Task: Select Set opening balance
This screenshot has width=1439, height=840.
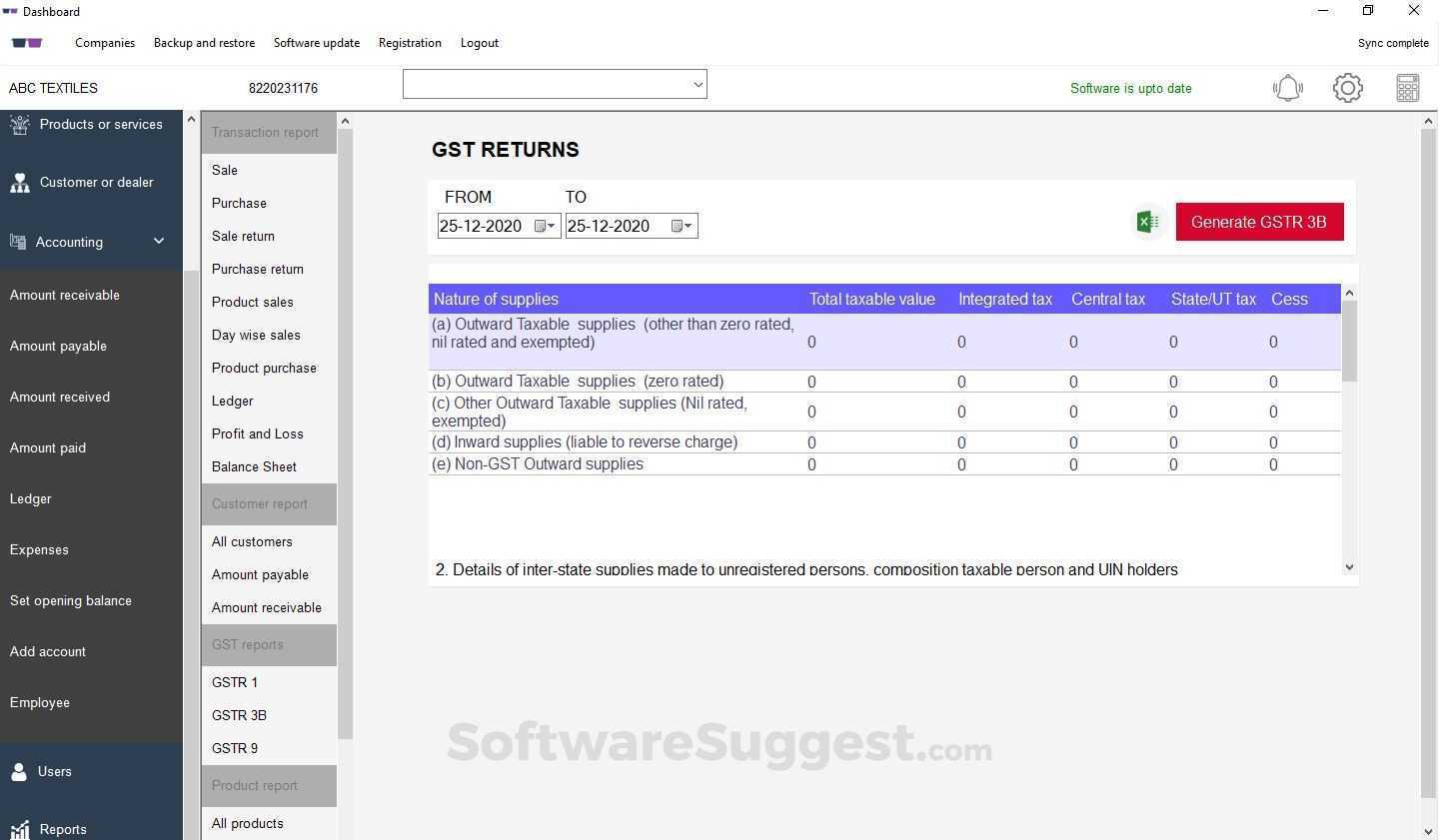Action: (x=71, y=600)
